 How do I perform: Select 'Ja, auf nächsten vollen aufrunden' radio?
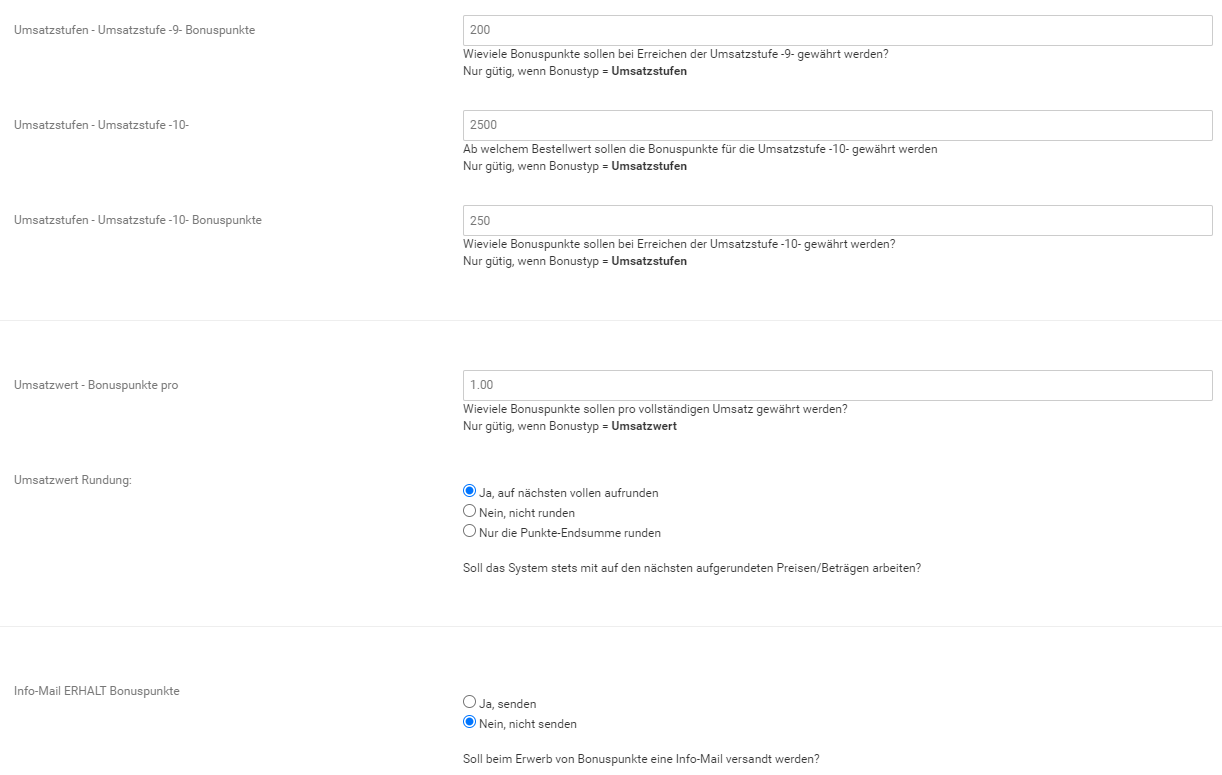point(470,491)
